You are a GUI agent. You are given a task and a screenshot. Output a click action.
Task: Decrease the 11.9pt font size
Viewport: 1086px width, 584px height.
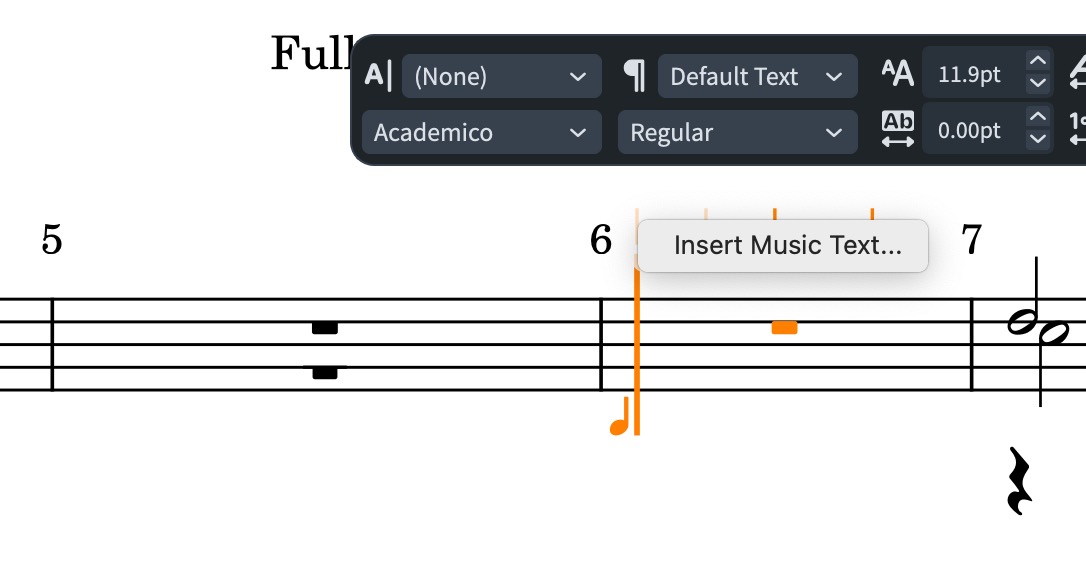click(1038, 82)
